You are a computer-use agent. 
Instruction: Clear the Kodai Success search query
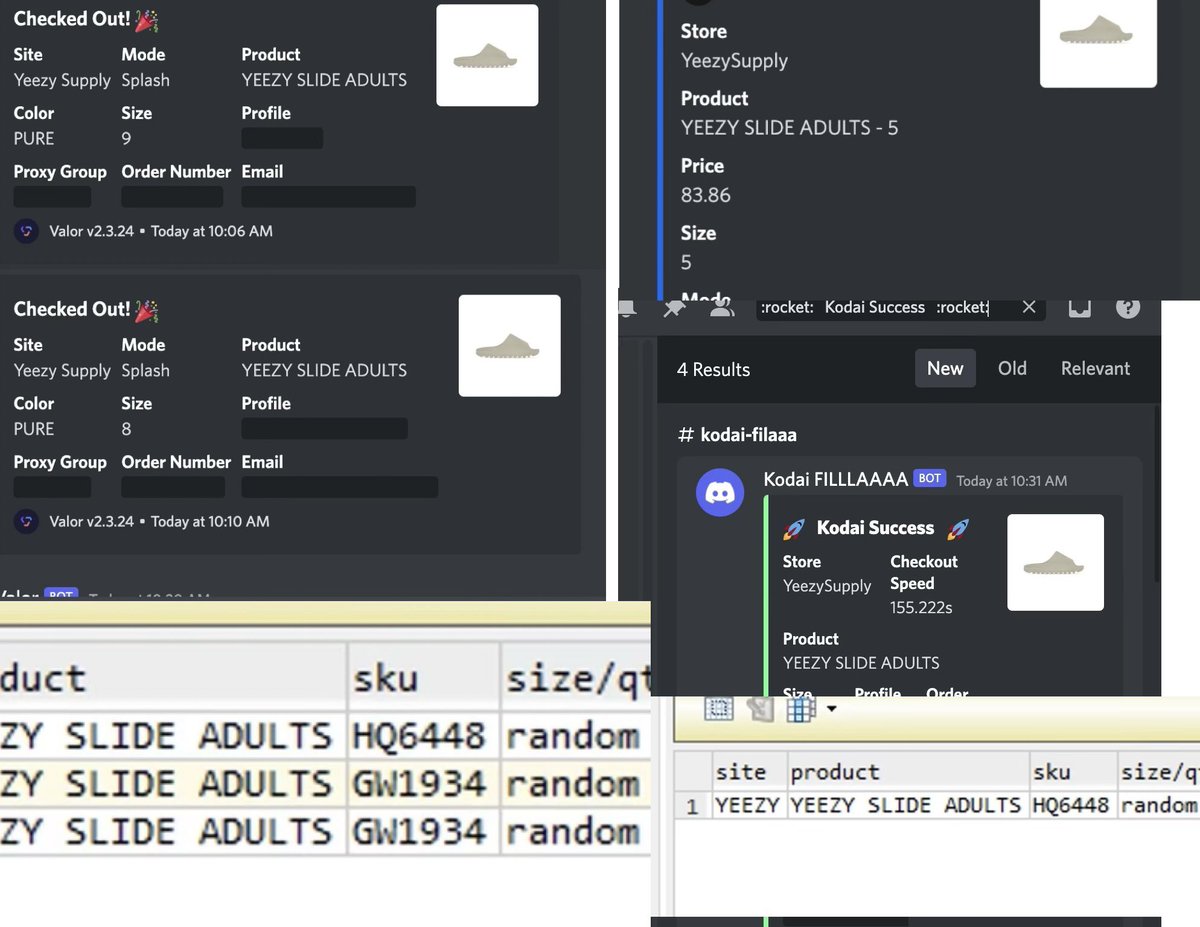point(1029,308)
